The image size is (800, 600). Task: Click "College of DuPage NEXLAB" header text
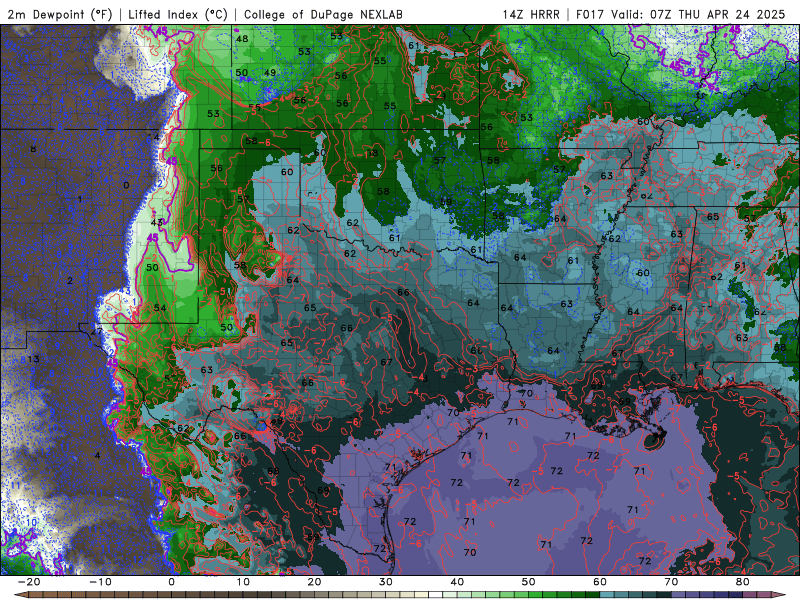point(323,14)
